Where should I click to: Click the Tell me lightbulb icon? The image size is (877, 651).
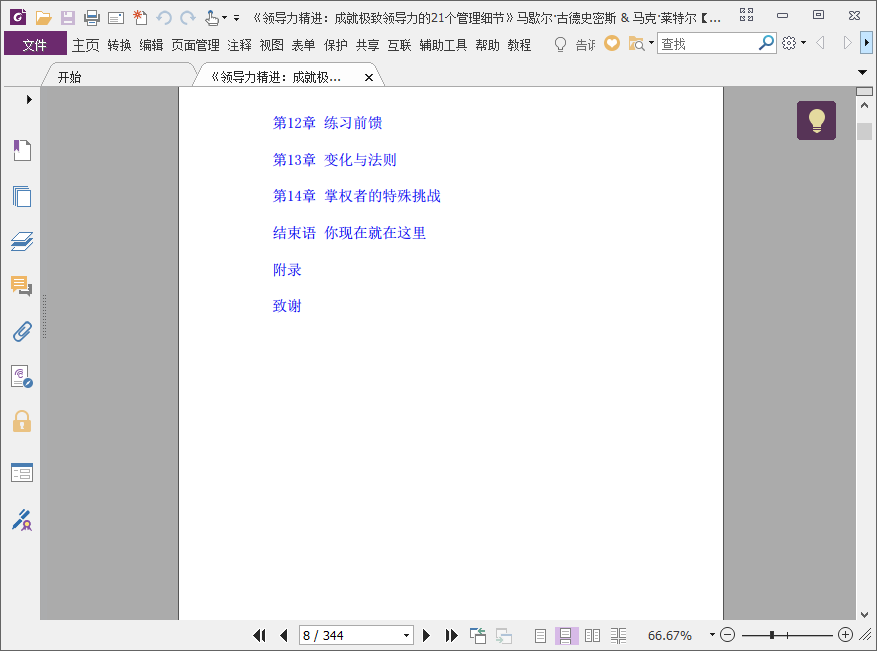point(560,44)
